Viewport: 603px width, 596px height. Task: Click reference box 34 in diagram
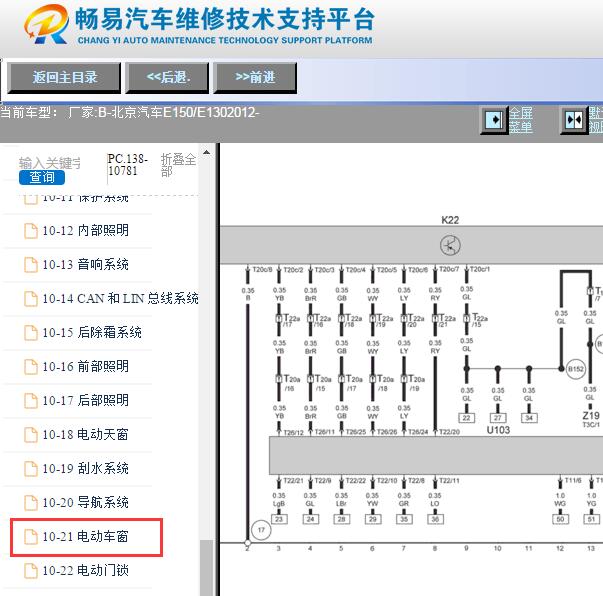pos(529,418)
